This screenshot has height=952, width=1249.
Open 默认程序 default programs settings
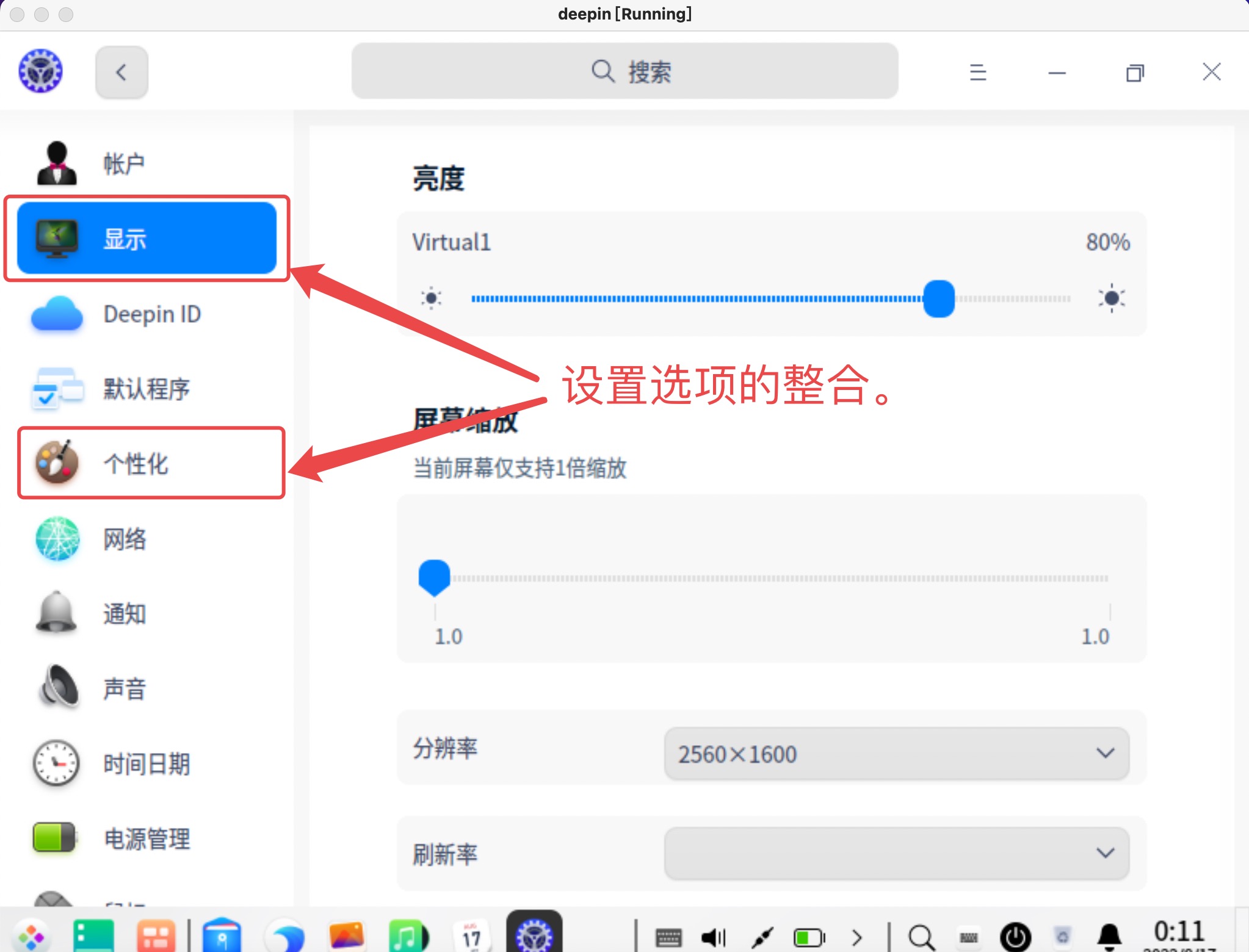coord(147,389)
